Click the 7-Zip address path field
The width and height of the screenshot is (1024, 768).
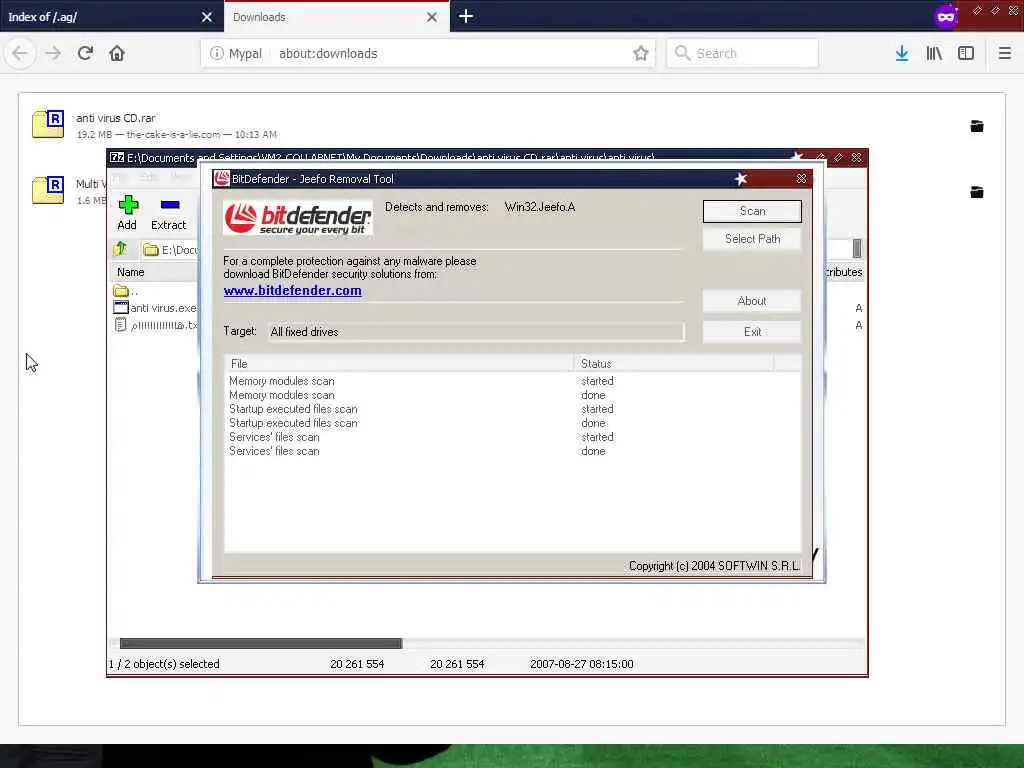pos(171,249)
